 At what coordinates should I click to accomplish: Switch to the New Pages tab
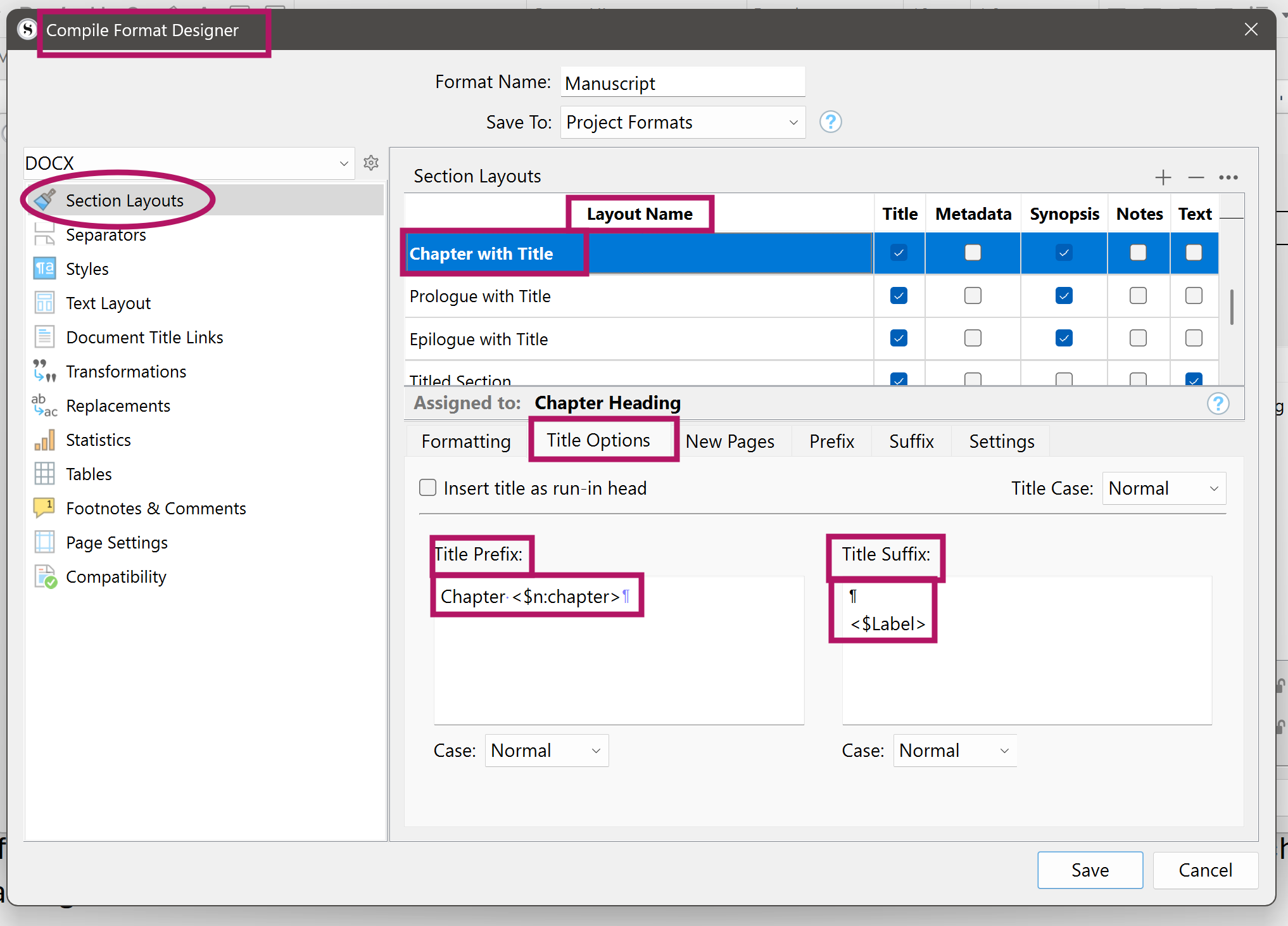coord(729,441)
